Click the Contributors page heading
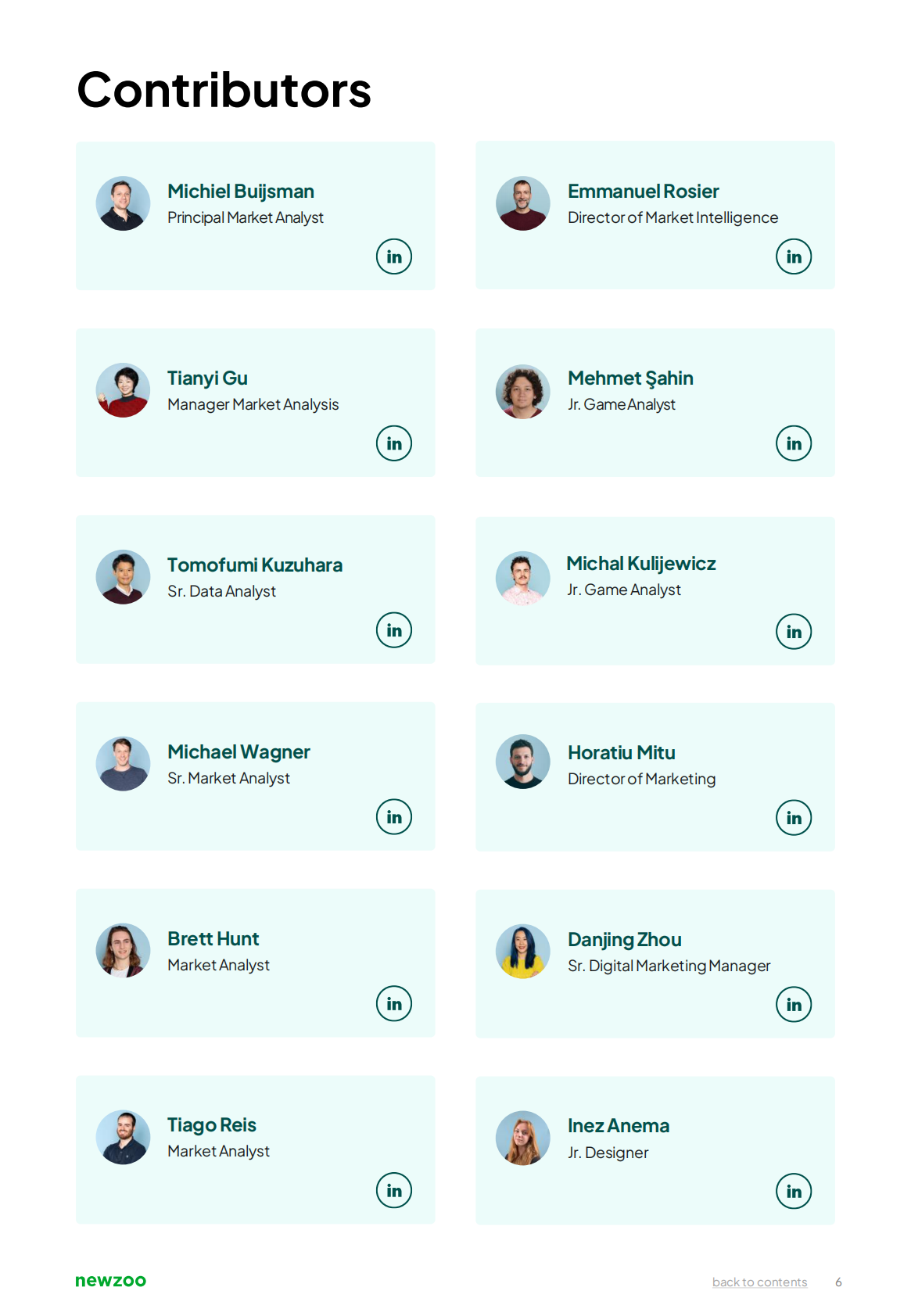The width and height of the screenshot is (911, 1316). 224,90
